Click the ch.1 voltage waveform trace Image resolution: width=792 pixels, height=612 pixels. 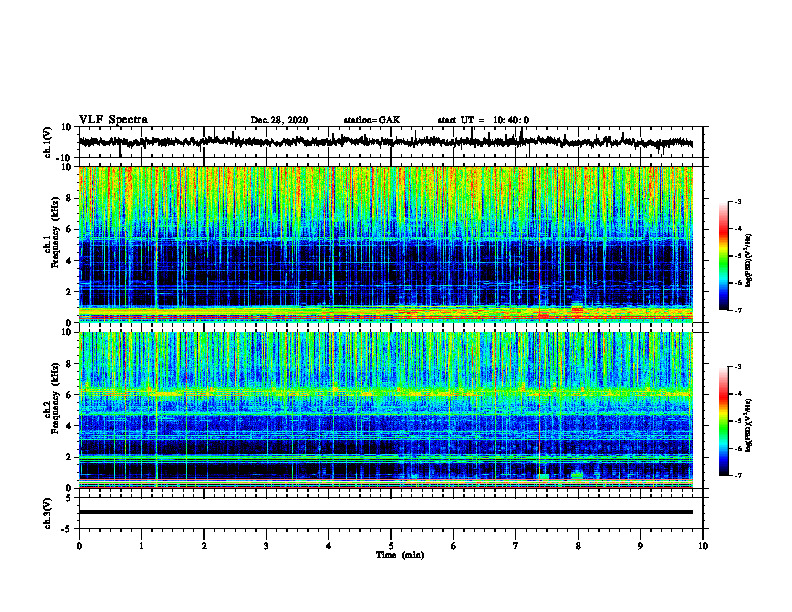385,142
